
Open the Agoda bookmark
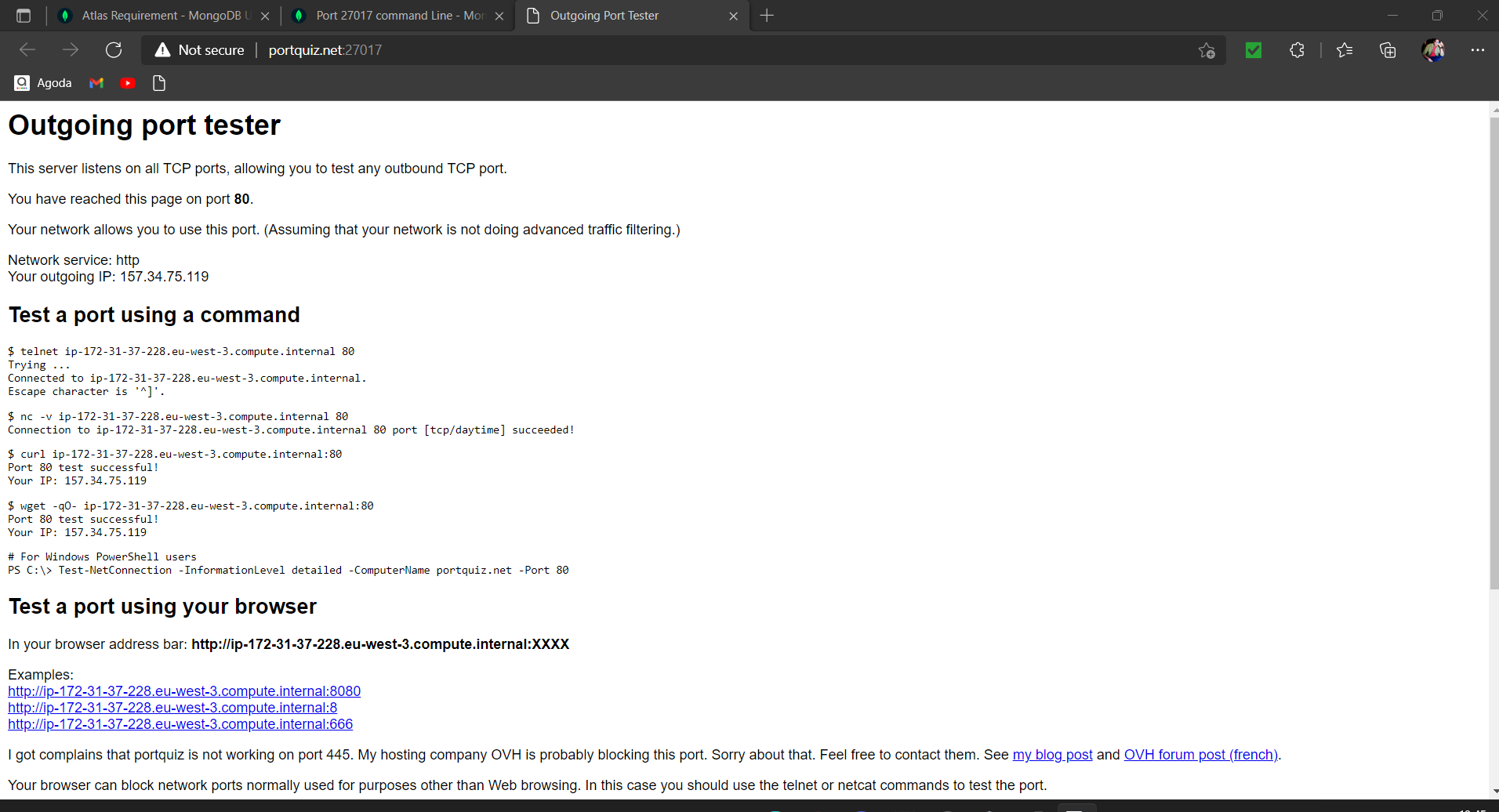[x=43, y=83]
